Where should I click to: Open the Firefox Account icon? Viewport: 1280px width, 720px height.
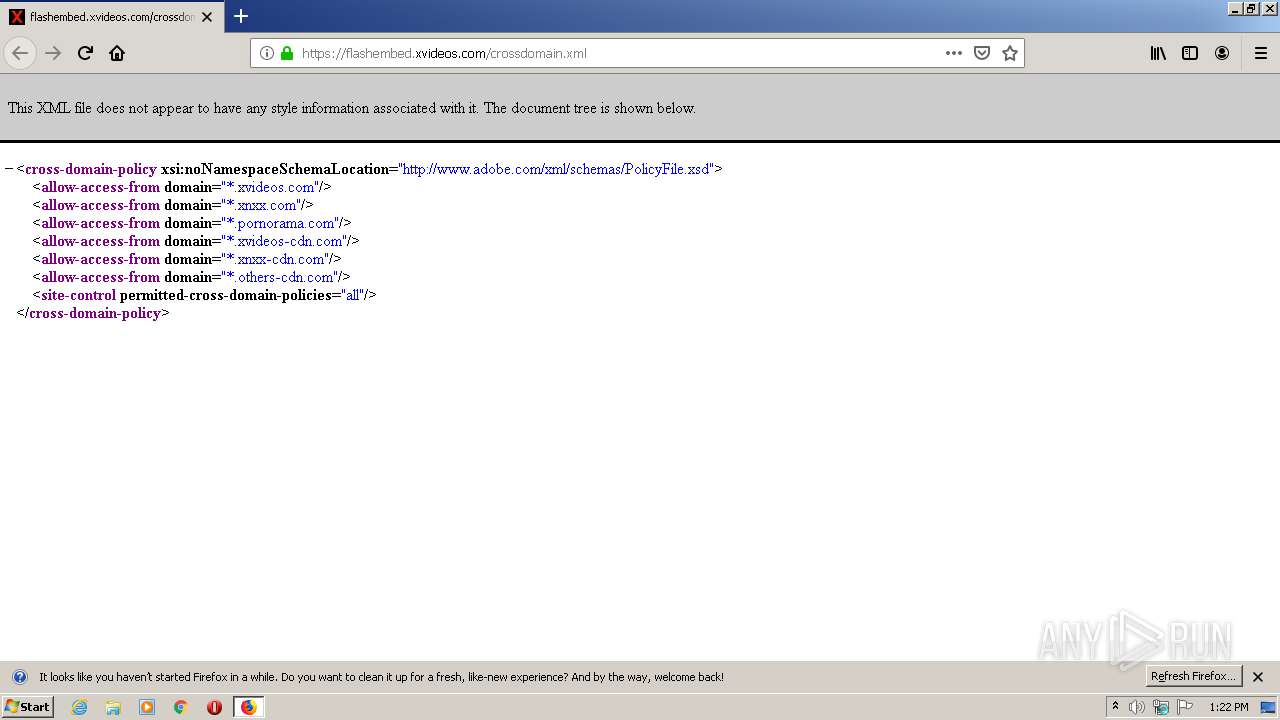tap(1222, 53)
